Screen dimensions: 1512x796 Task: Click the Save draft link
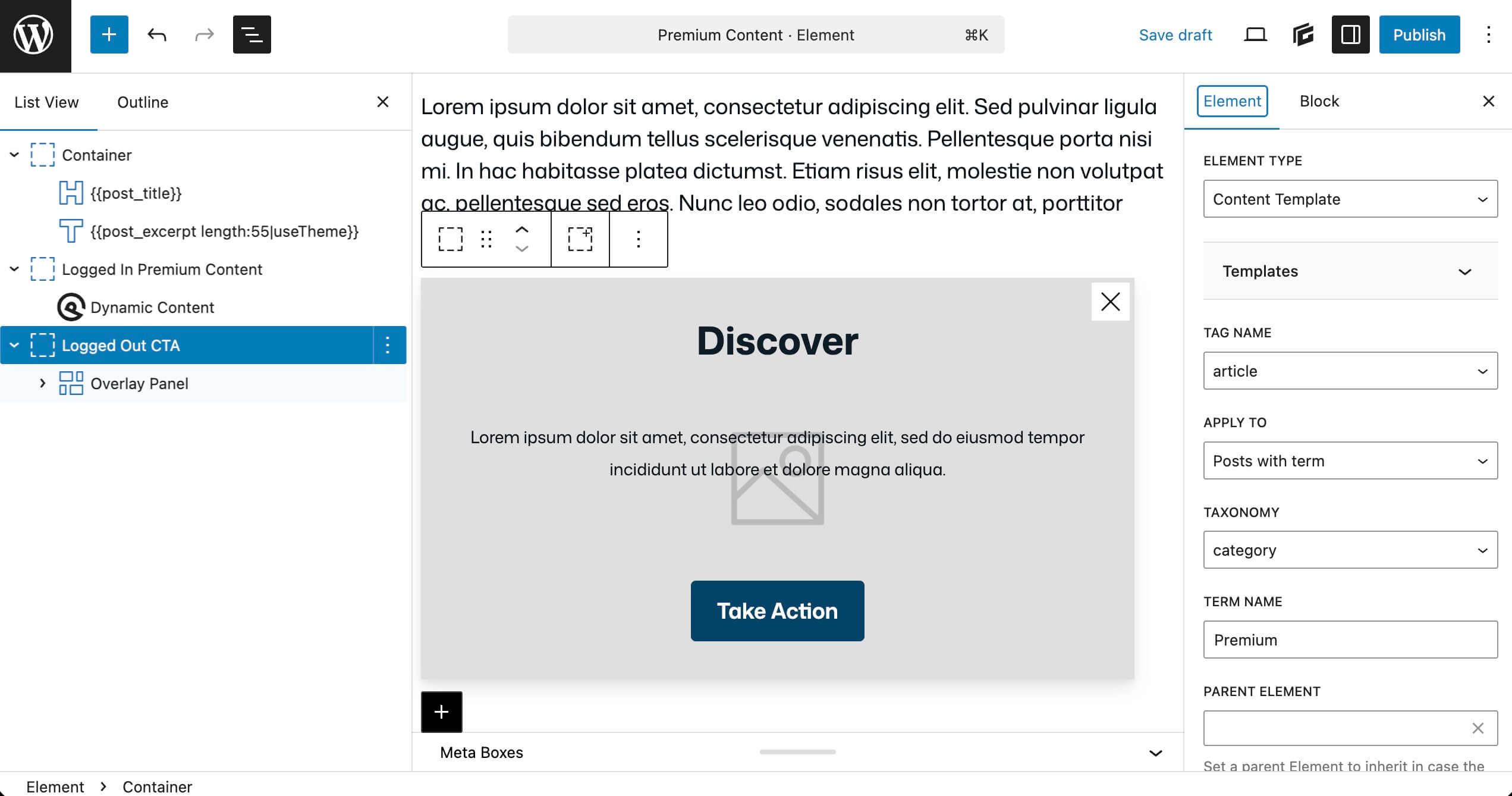(1175, 35)
